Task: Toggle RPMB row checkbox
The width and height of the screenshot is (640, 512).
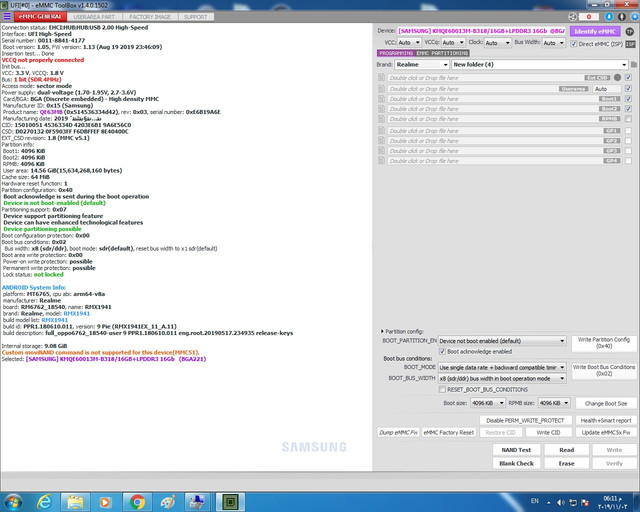Action: [x=629, y=119]
